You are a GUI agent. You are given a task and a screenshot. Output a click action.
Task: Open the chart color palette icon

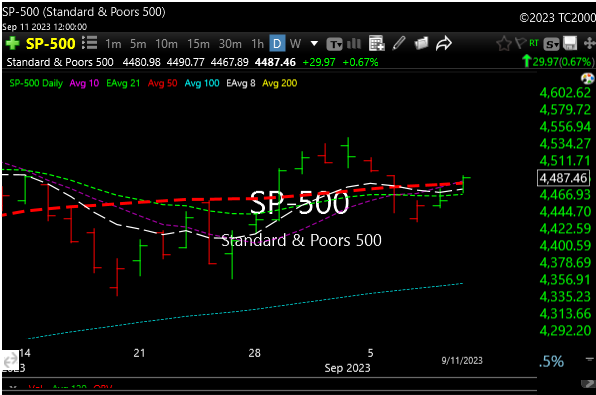tap(588, 79)
